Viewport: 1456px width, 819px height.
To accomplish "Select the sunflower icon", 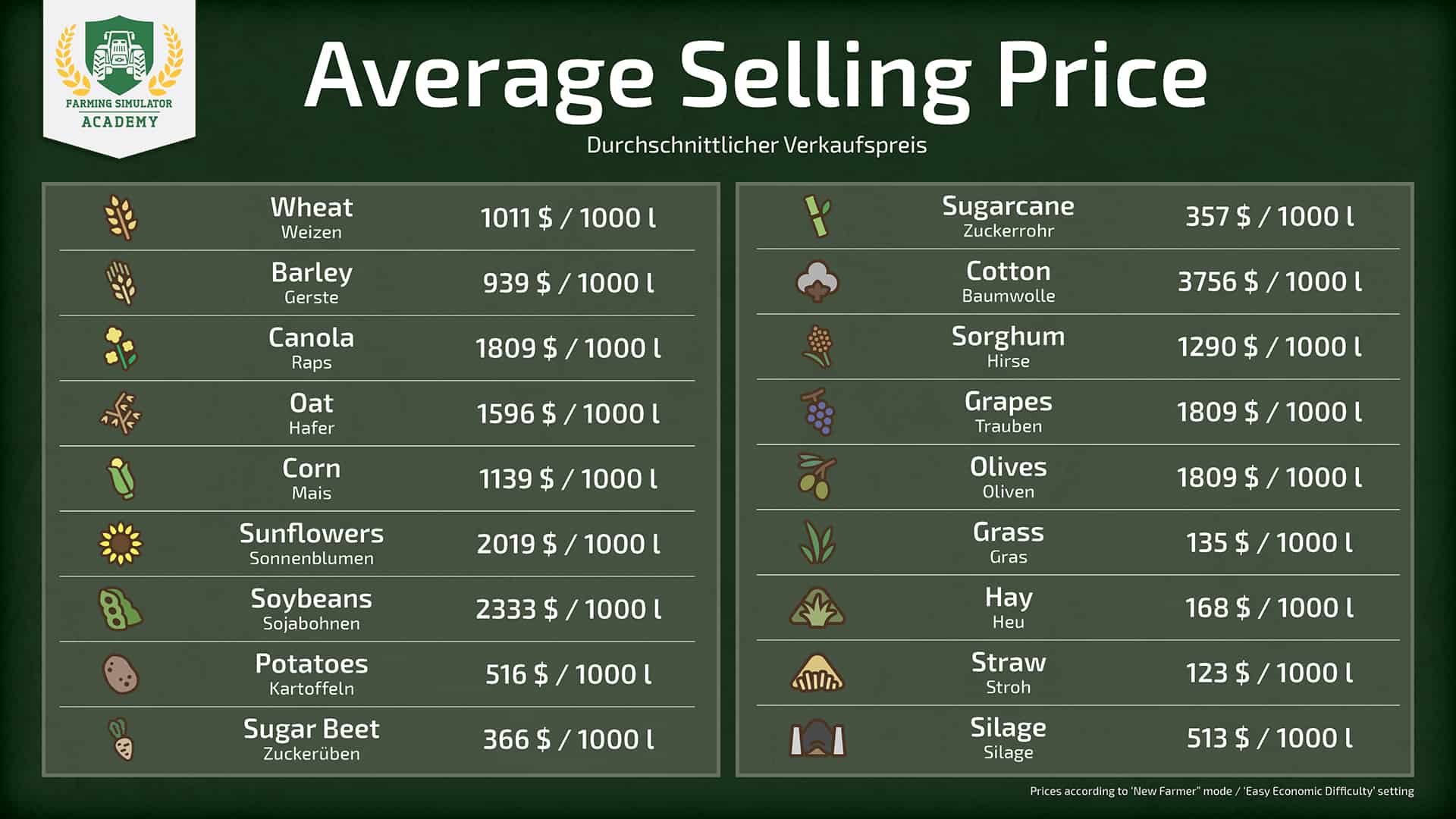I will click(x=121, y=544).
